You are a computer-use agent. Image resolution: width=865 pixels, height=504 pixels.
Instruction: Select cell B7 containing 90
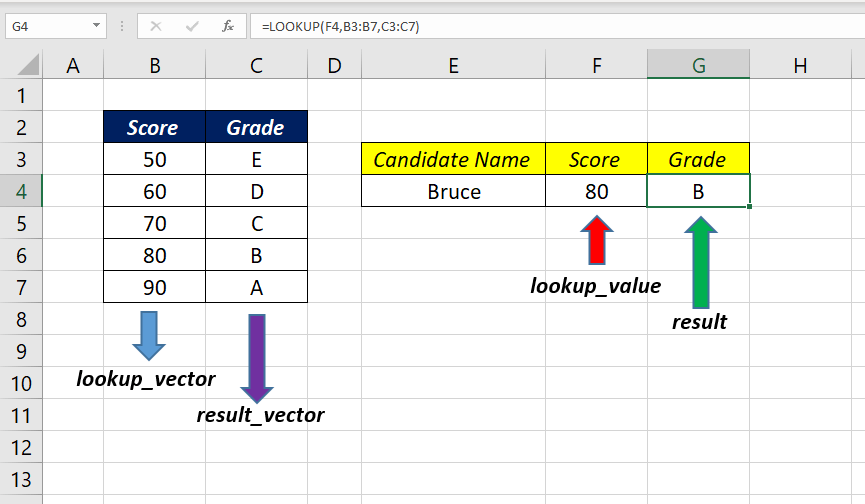[154, 287]
